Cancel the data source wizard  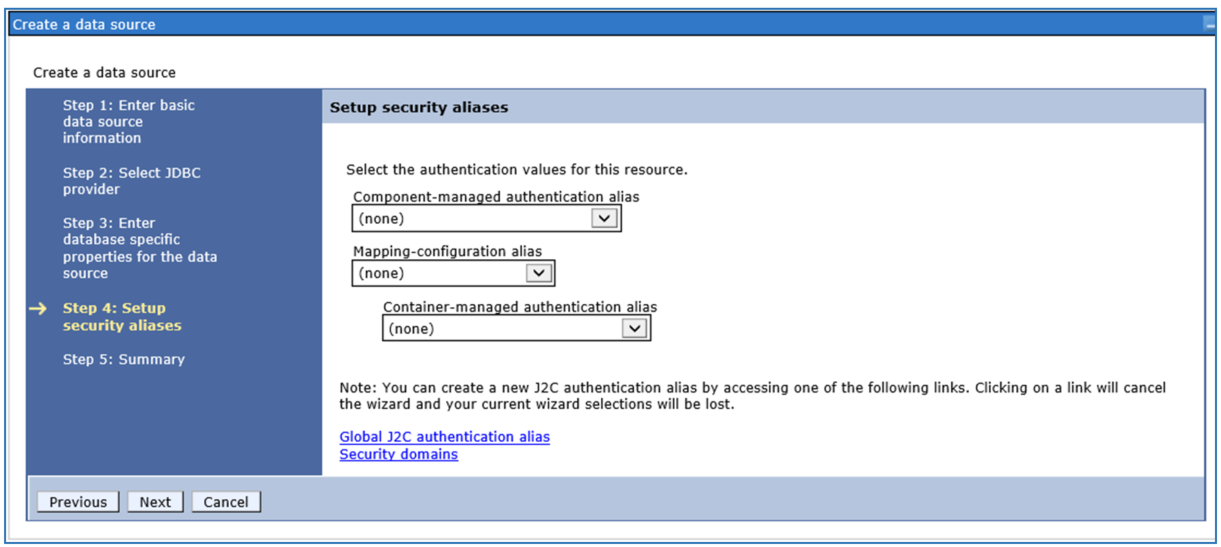pyautogui.click(x=226, y=502)
